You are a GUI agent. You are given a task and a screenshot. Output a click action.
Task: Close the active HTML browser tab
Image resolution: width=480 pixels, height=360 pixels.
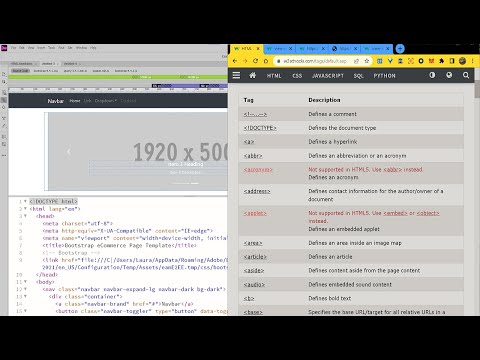coord(258,49)
